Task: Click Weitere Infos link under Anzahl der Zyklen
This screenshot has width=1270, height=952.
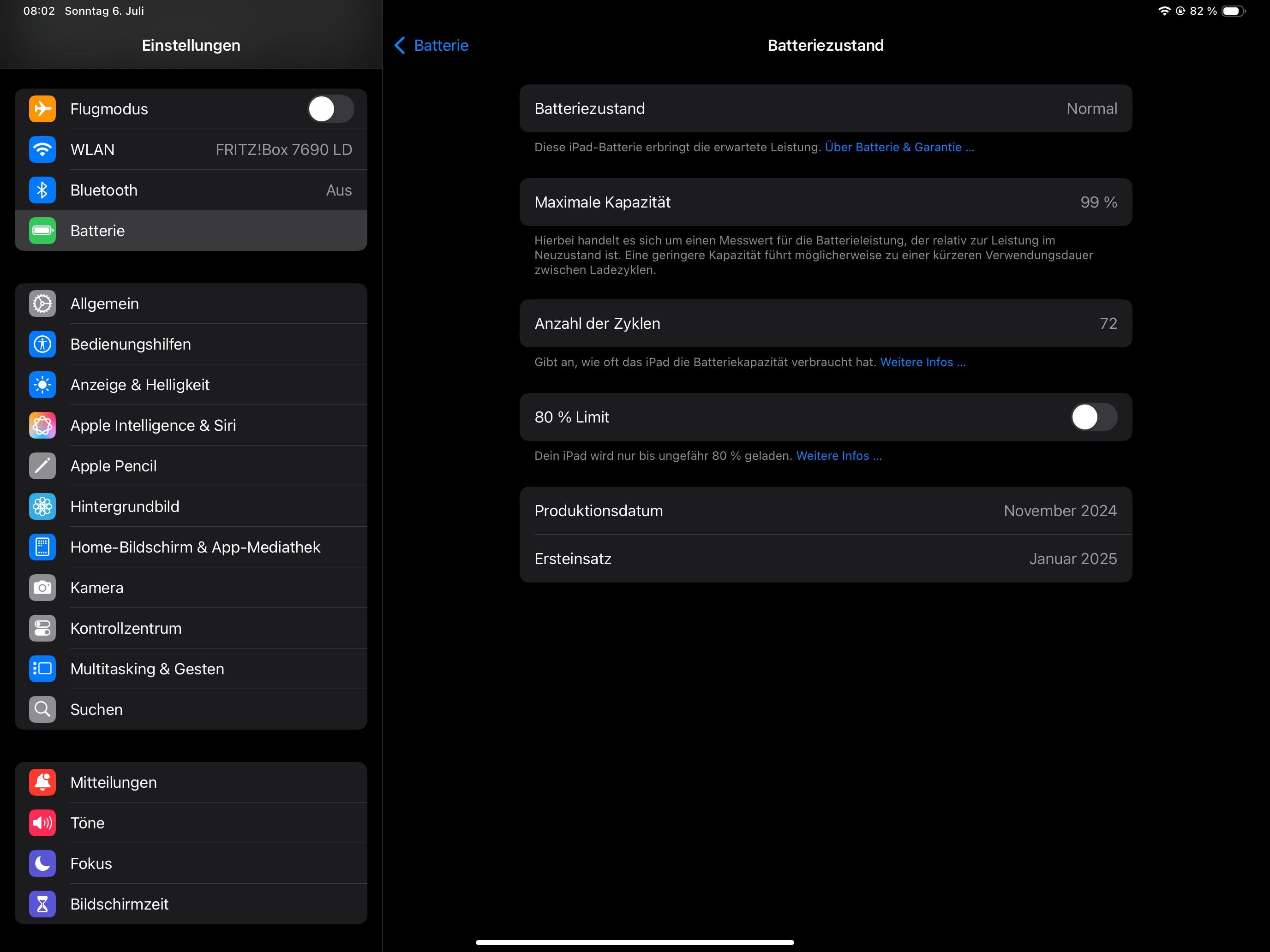Action: (923, 362)
